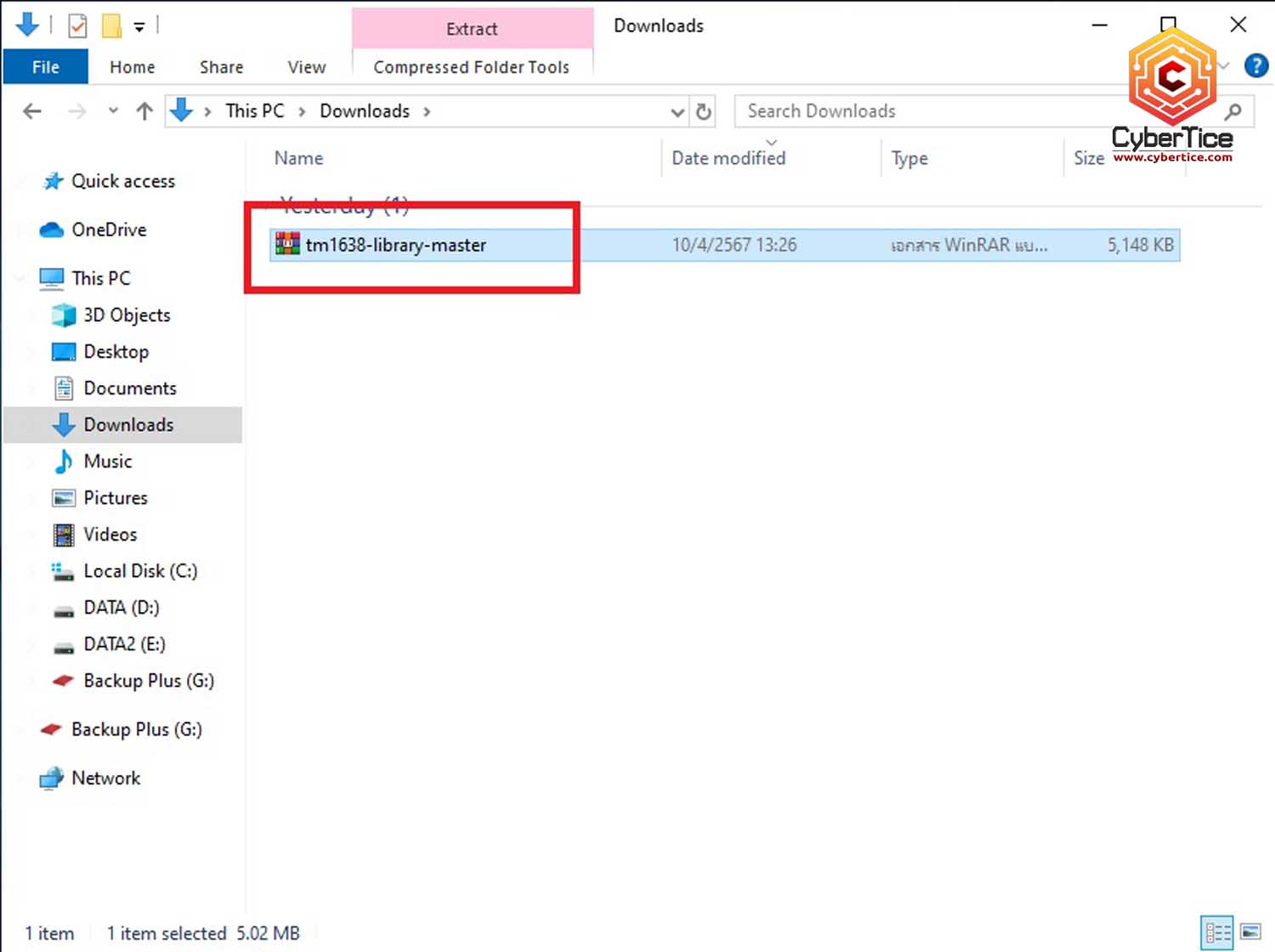Open the address bar history dropdown

click(x=677, y=111)
